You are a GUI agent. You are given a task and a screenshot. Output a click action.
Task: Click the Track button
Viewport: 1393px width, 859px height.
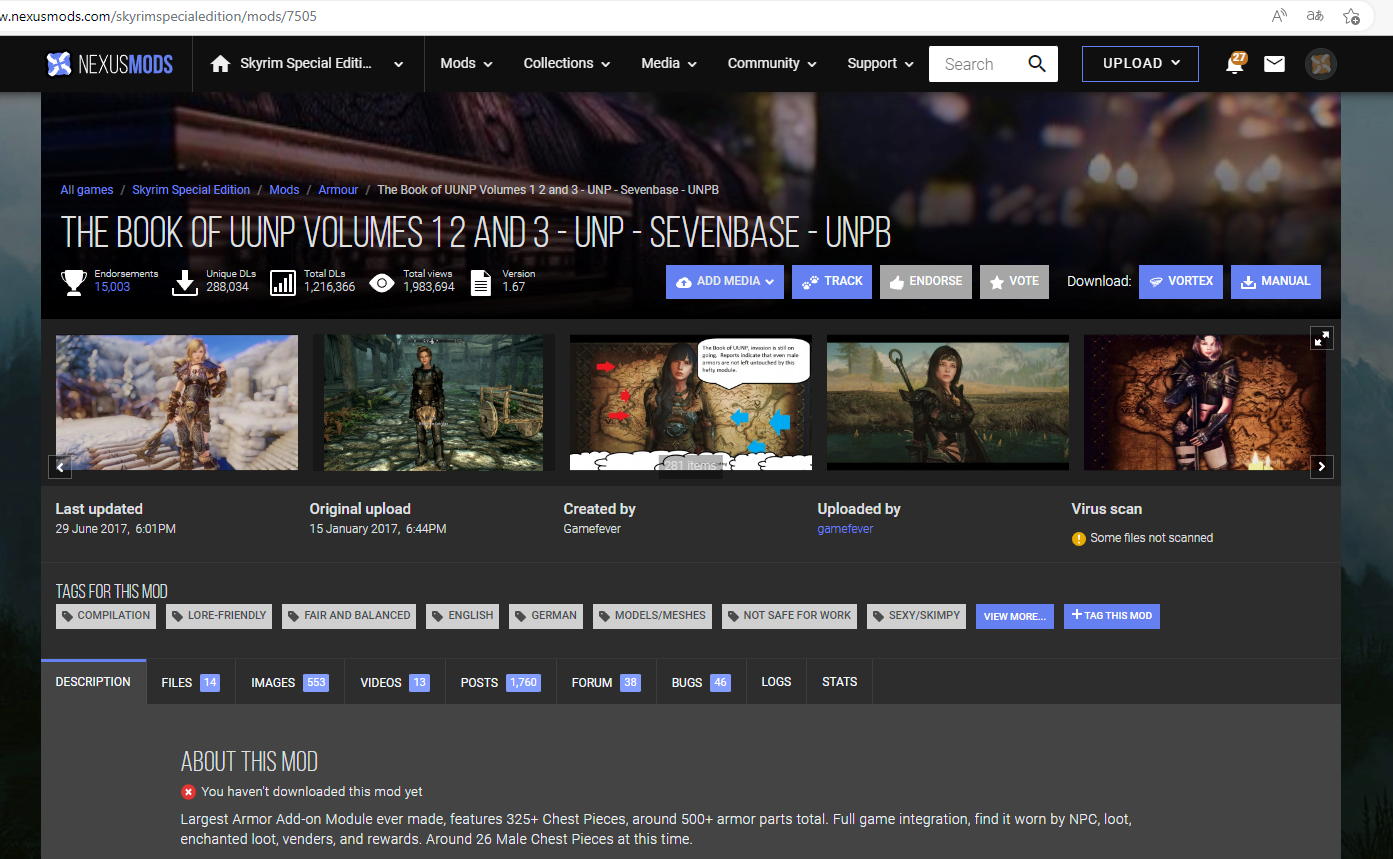pos(832,282)
